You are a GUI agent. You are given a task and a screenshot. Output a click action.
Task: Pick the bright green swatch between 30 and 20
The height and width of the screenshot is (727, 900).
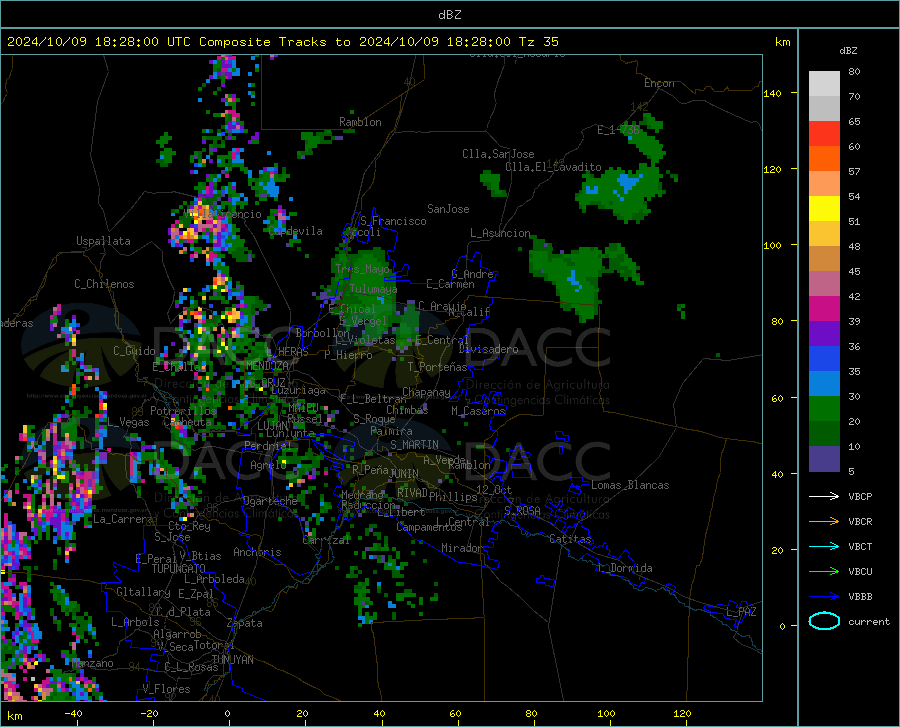click(824, 409)
